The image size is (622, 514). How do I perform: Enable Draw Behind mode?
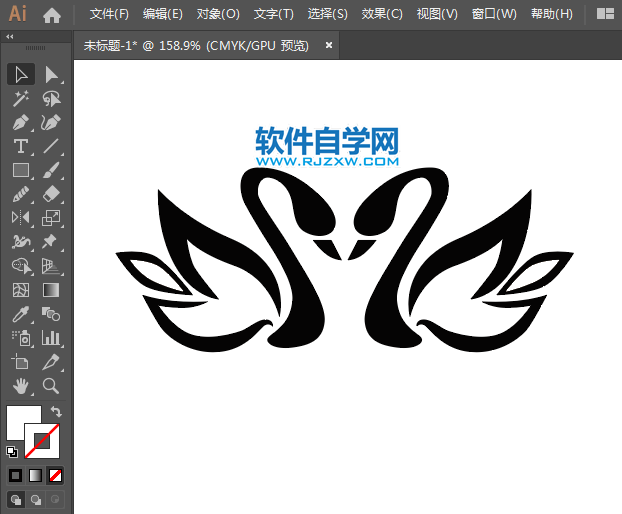36,500
